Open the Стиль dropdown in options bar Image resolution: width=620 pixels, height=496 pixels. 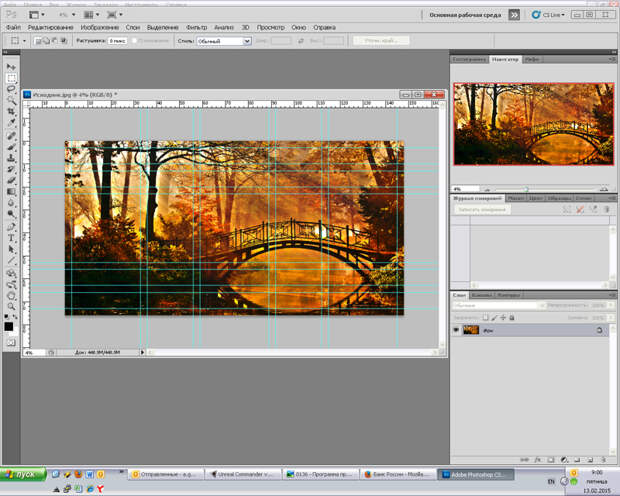point(224,41)
